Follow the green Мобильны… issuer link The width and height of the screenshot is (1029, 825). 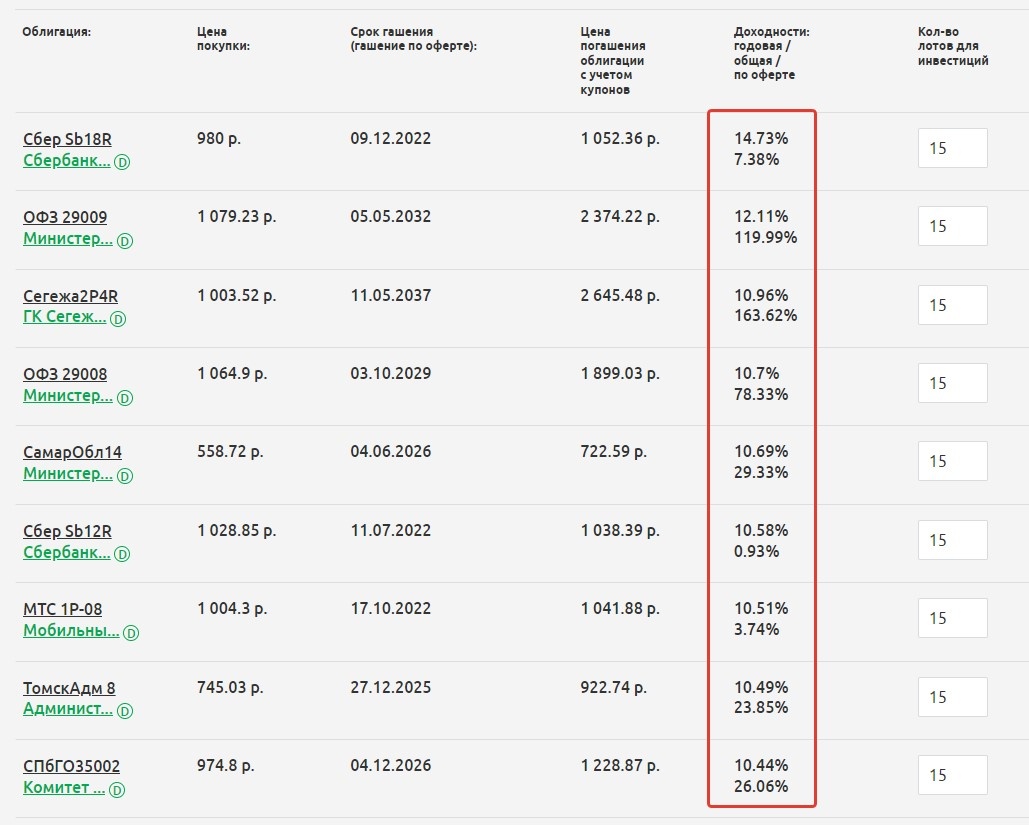click(71, 631)
